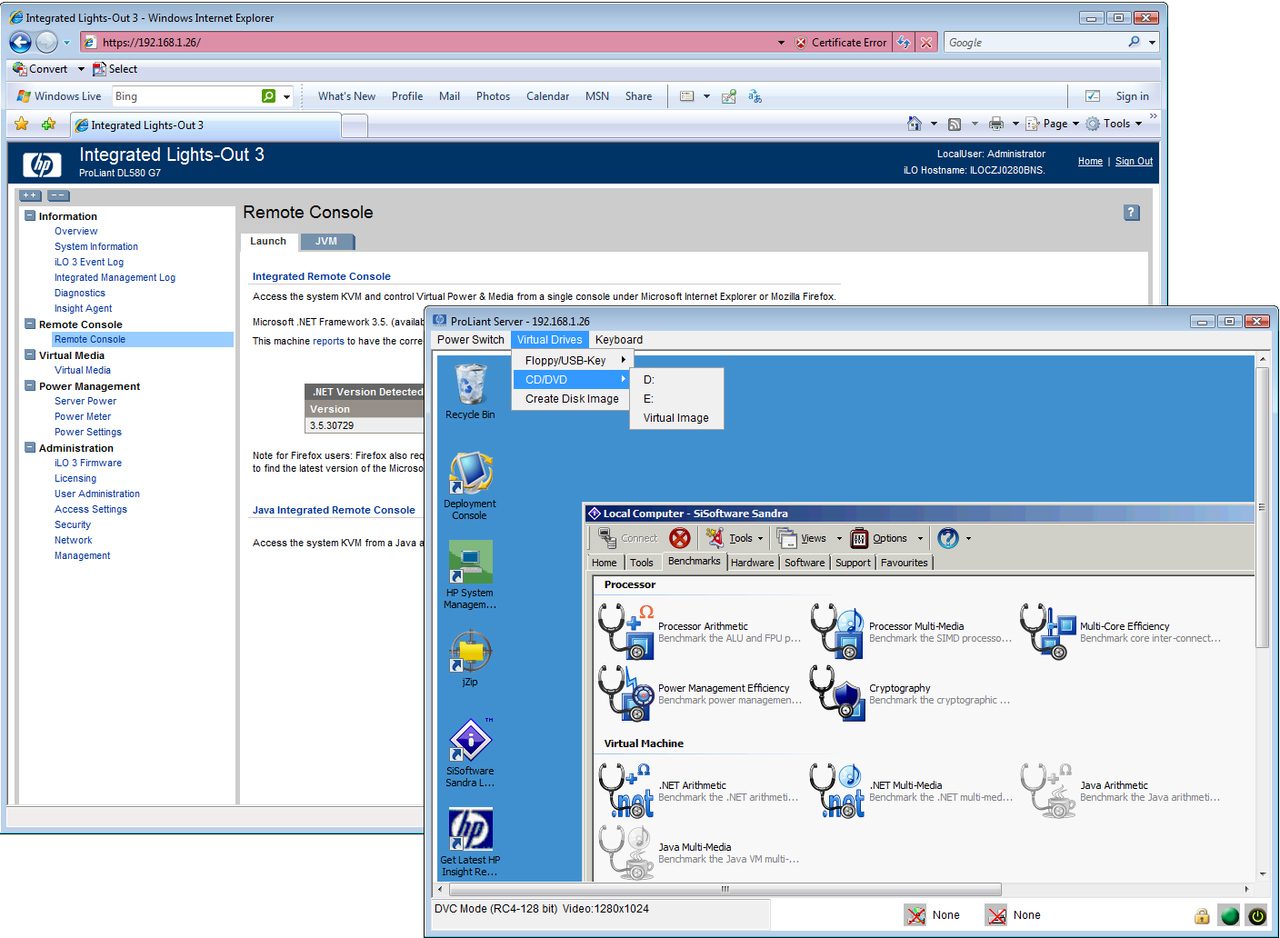Open HP System Management desktop icon
Image resolution: width=1280 pixels, height=938 pixels.
tap(470, 575)
